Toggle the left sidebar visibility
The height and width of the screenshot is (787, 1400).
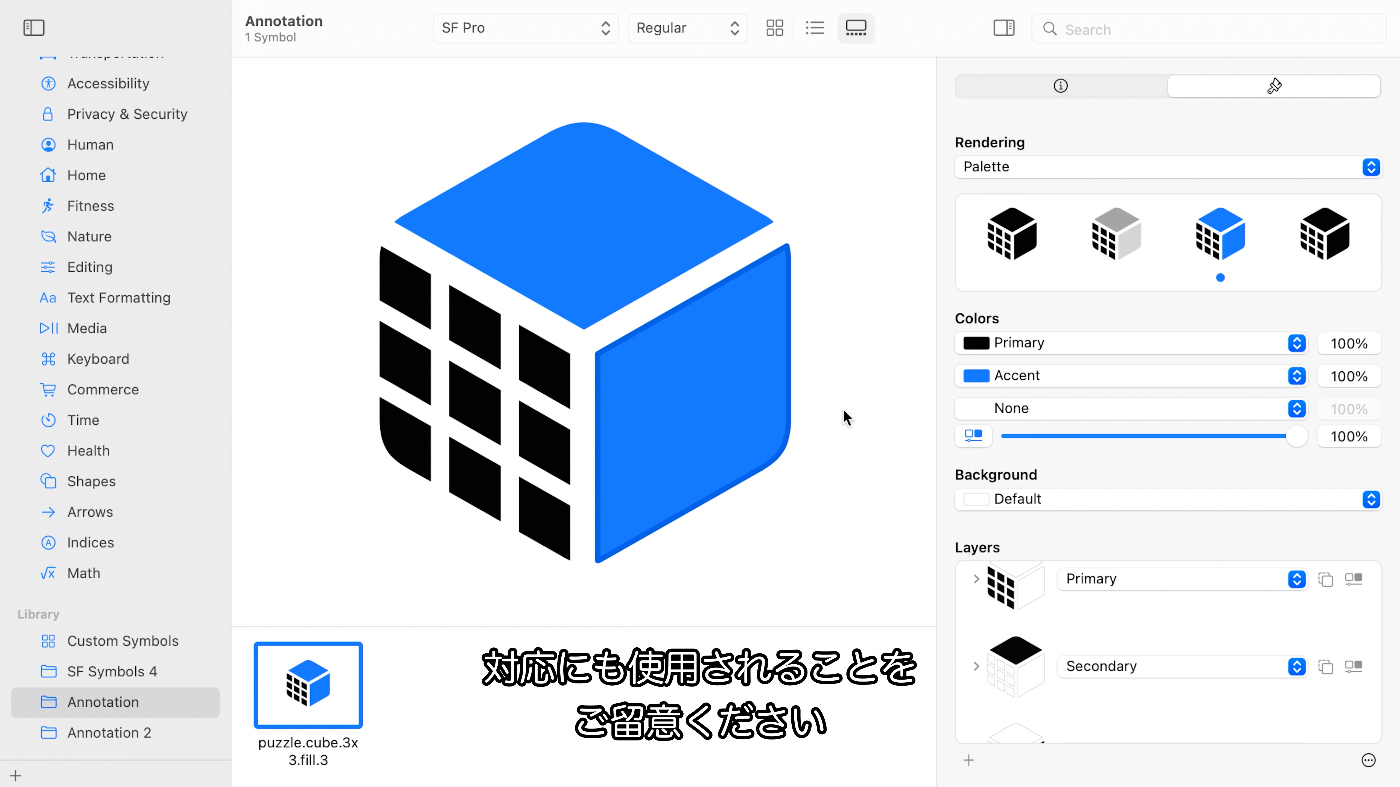[34, 28]
